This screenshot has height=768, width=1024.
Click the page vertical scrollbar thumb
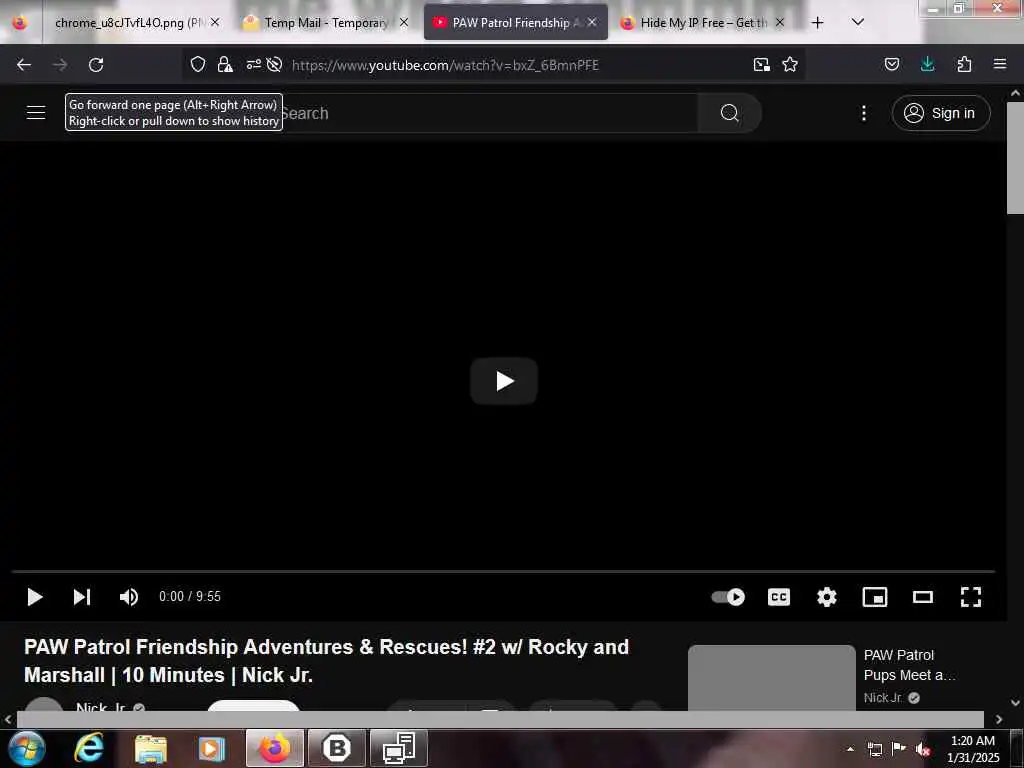click(x=1015, y=157)
